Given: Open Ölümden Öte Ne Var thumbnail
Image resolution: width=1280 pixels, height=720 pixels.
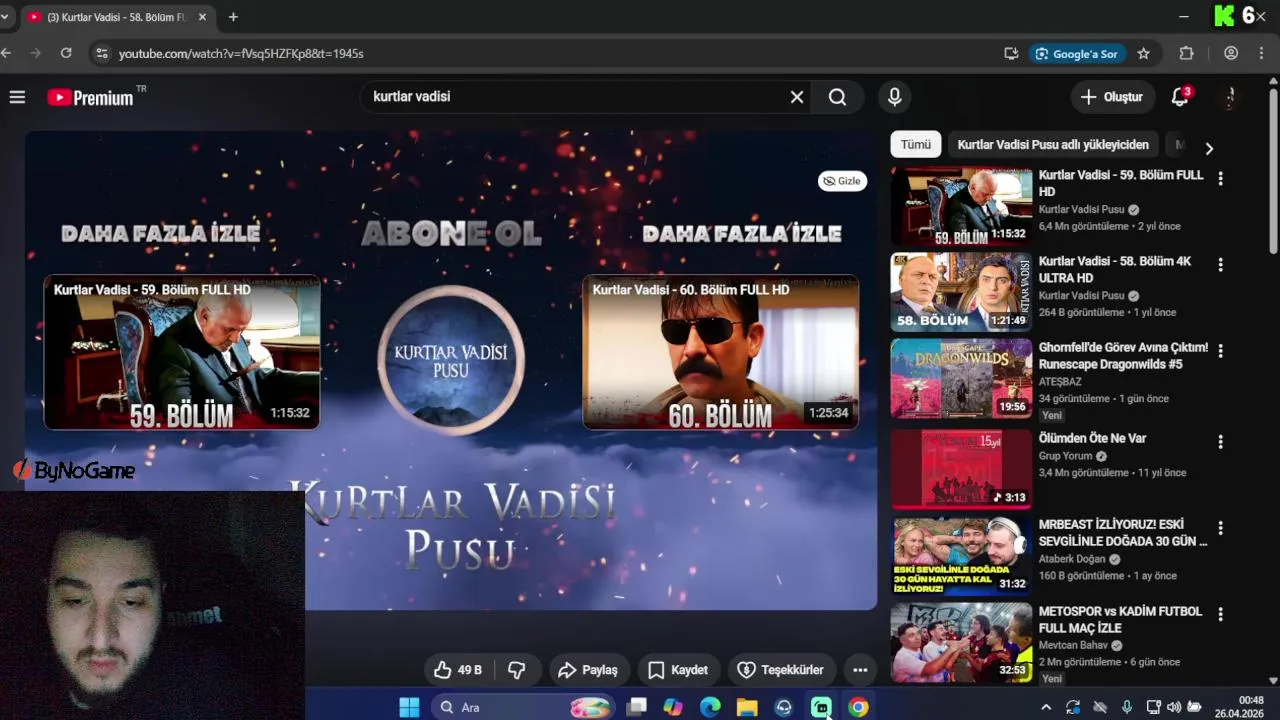Looking at the screenshot, I should click(961, 469).
